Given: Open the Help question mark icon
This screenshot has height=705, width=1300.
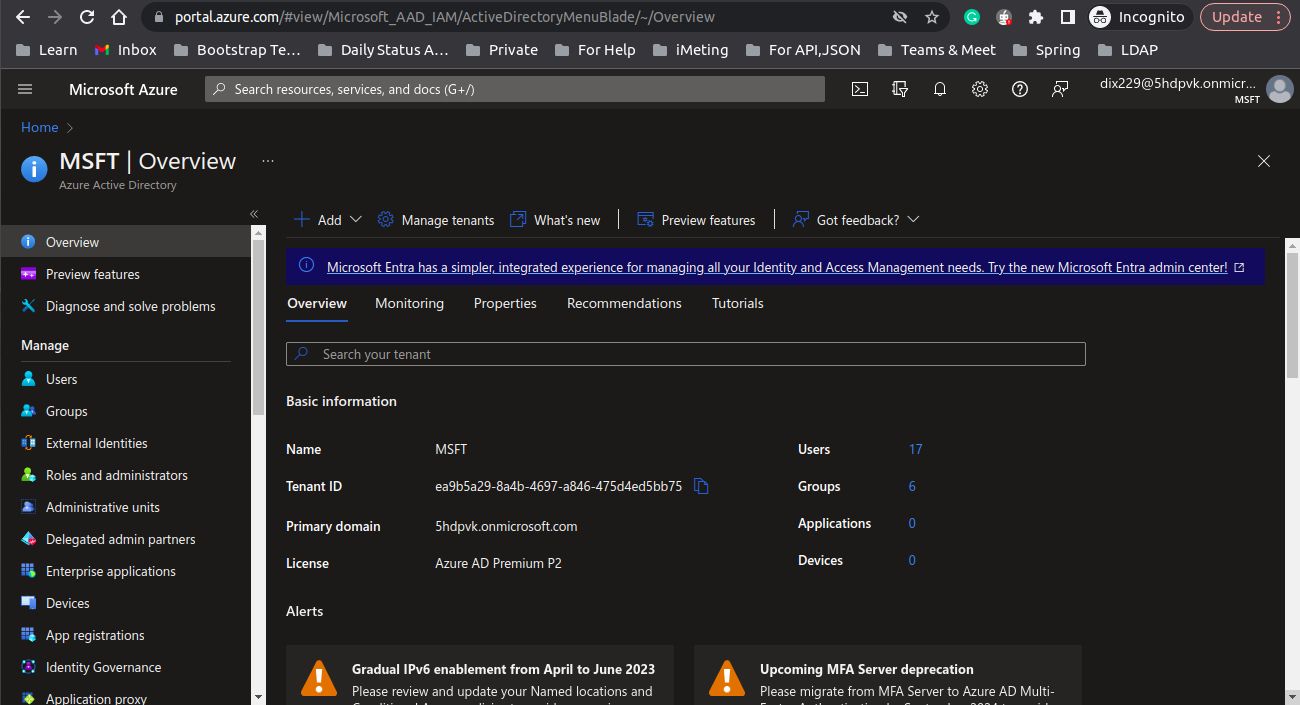Looking at the screenshot, I should (x=1020, y=89).
